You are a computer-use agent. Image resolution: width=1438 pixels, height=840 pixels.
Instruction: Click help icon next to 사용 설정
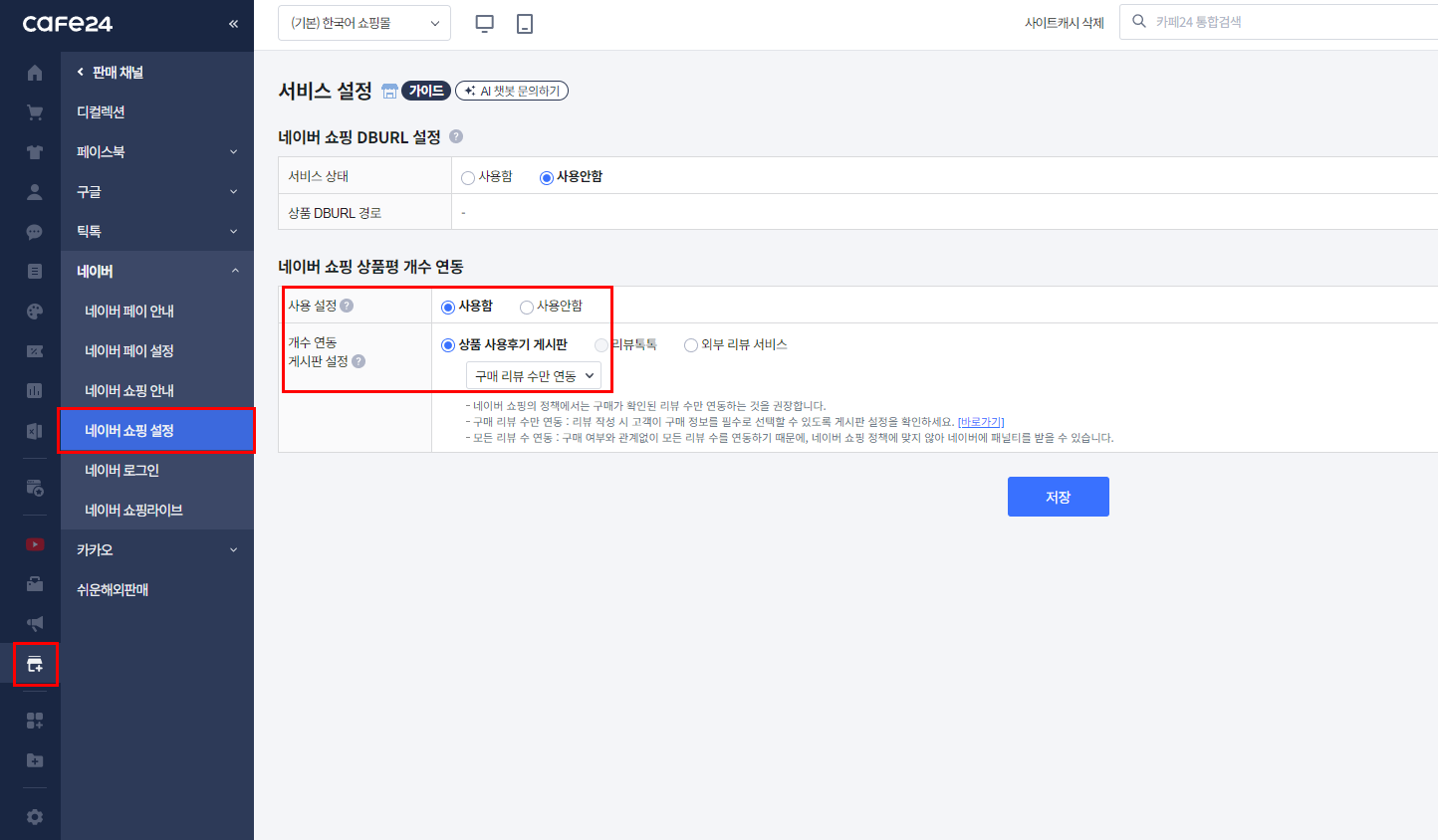click(x=347, y=306)
